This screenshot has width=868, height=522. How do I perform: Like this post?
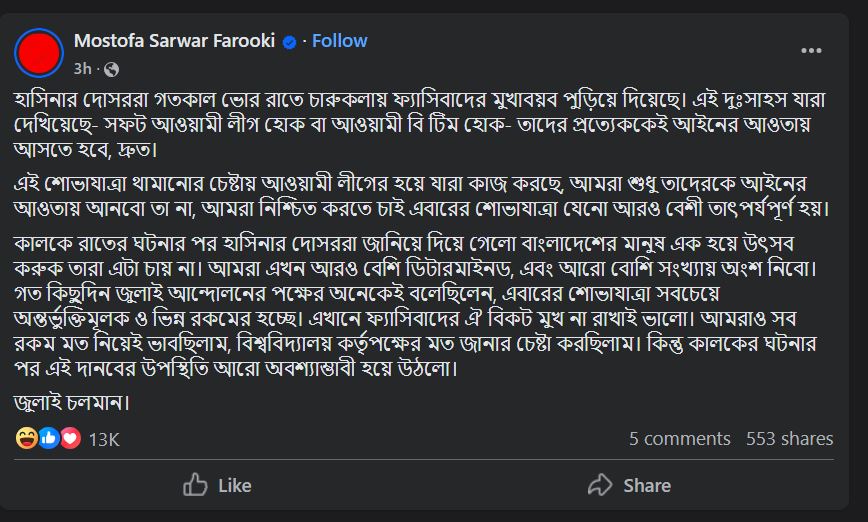217,485
